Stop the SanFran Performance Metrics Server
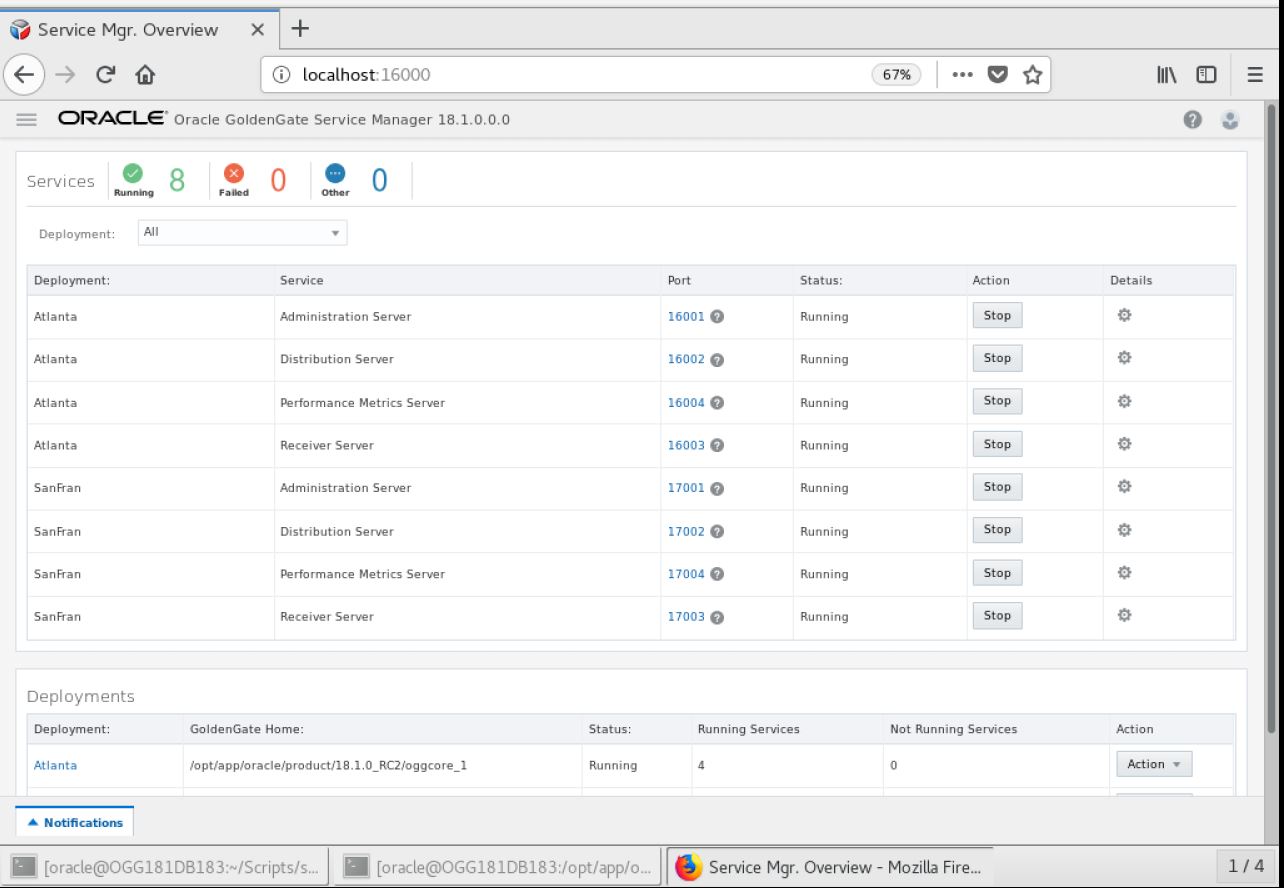The height and width of the screenshot is (888, 1284). point(997,573)
